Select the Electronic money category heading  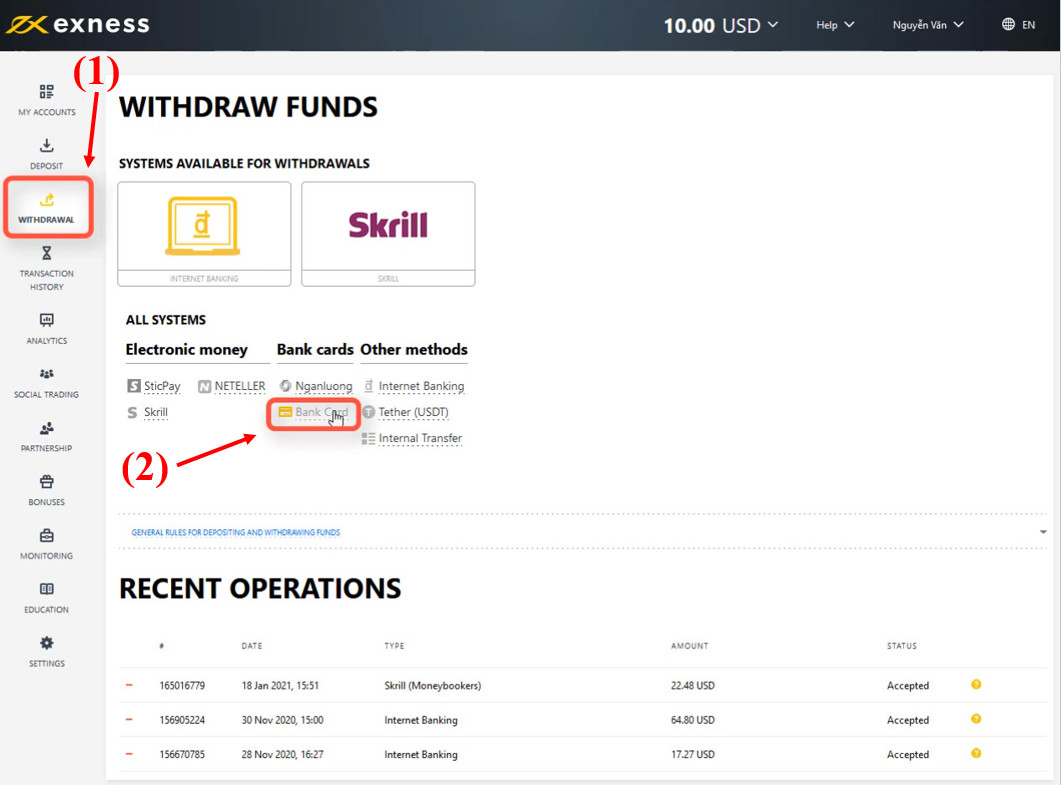187,350
